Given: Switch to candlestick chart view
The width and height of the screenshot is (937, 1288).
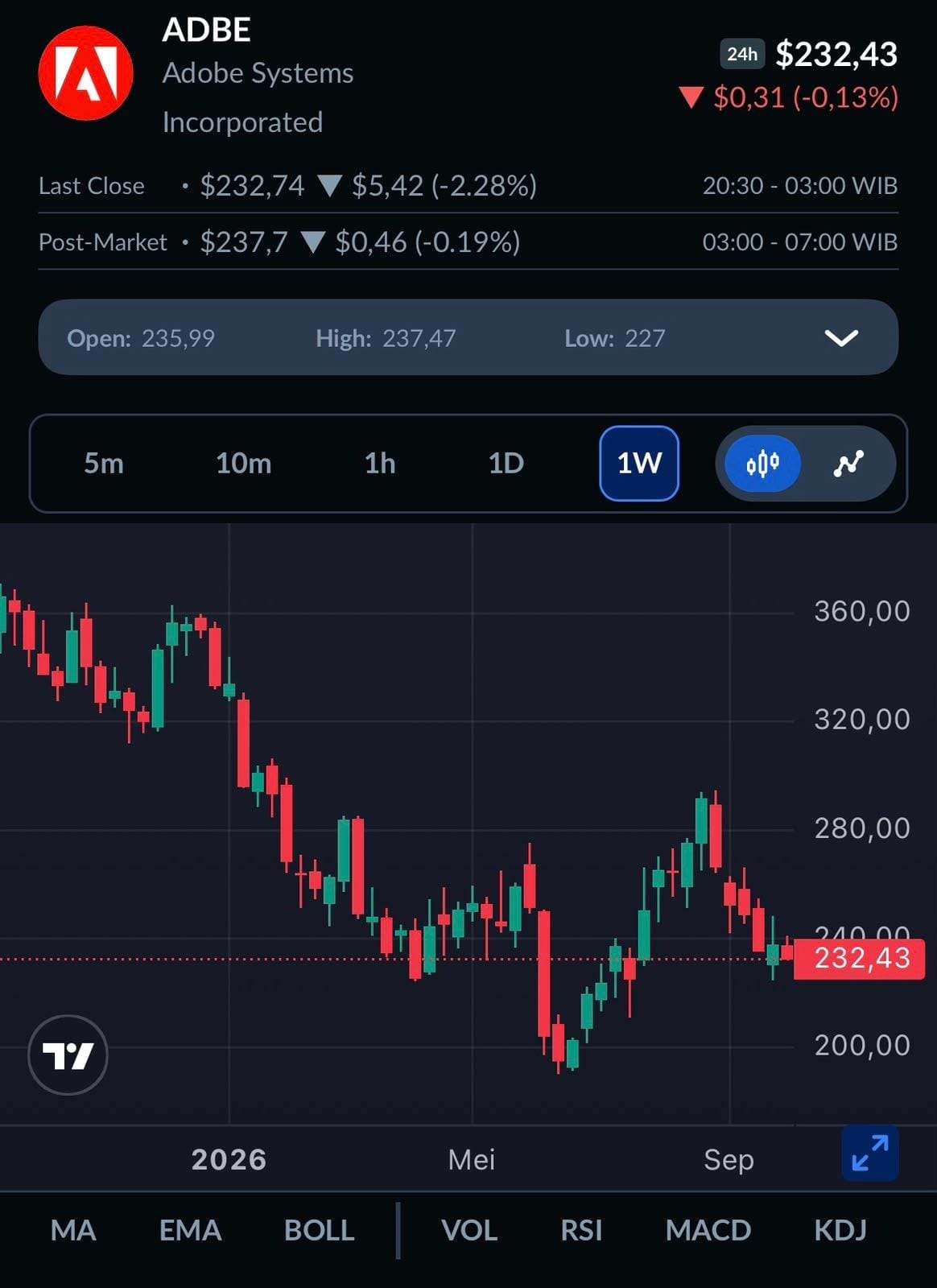Looking at the screenshot, I should point(762,464).
